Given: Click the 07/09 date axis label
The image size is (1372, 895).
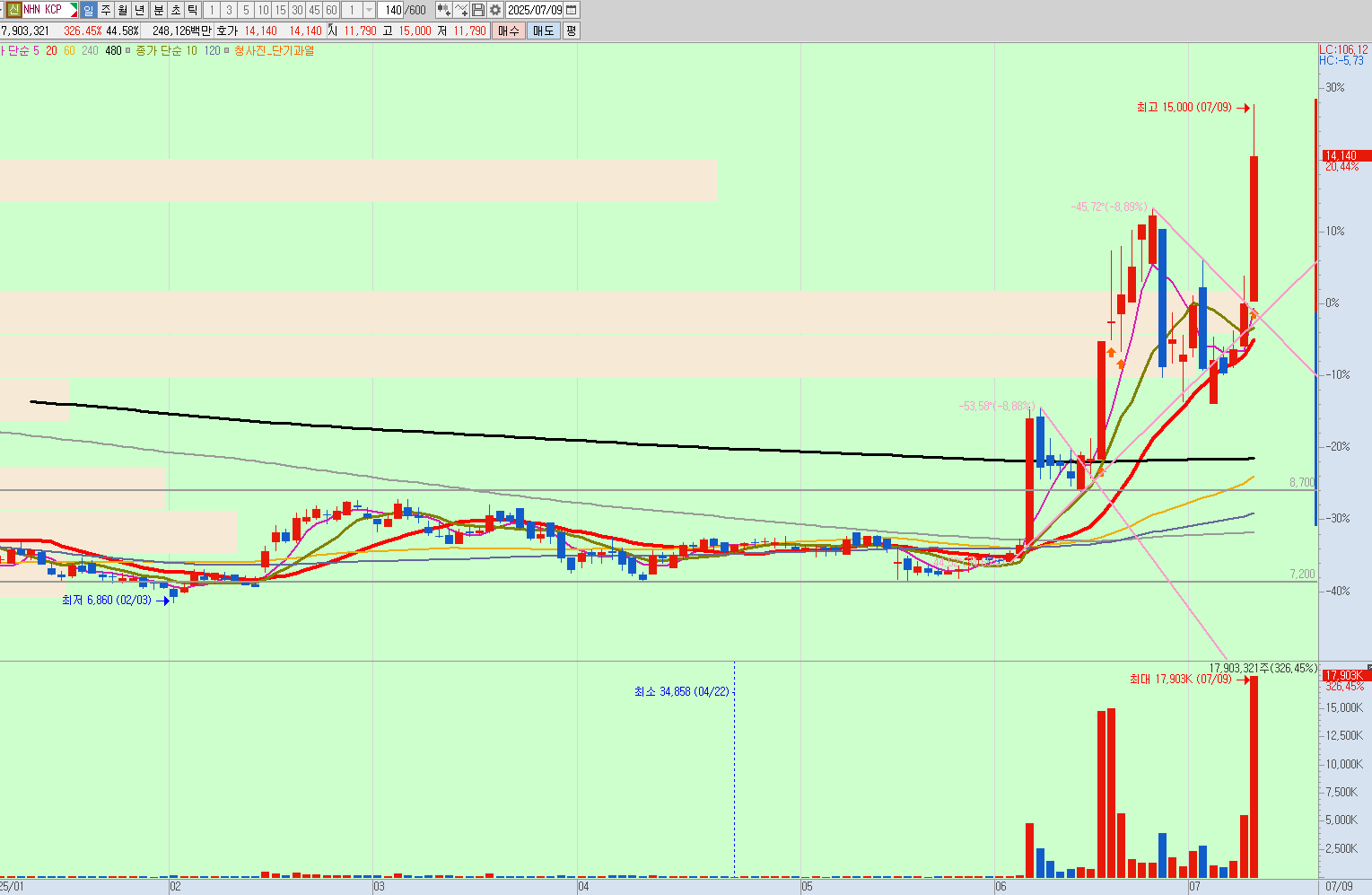Looking at the screenshot, I should [1338, 886].
